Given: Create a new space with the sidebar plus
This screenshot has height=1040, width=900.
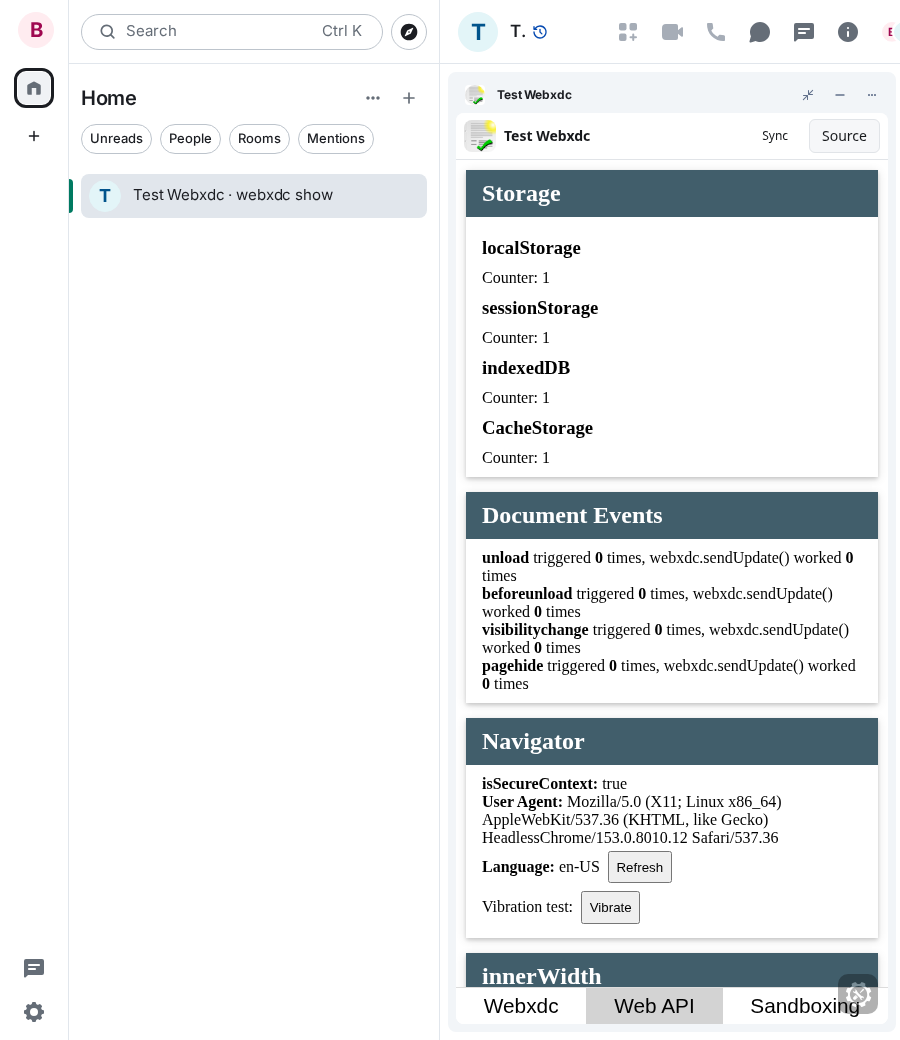Looking at the screenshot, I should [x=34, y=136].
